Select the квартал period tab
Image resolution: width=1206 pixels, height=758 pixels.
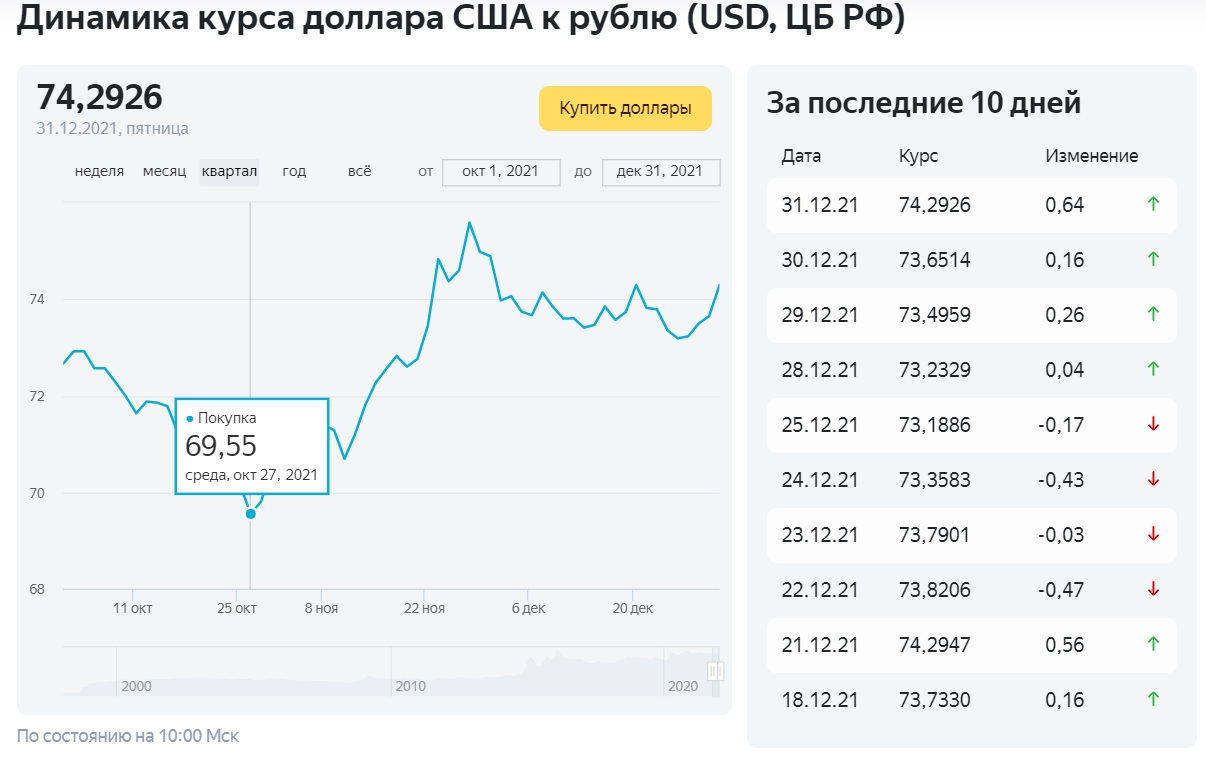tap(229, 171)
